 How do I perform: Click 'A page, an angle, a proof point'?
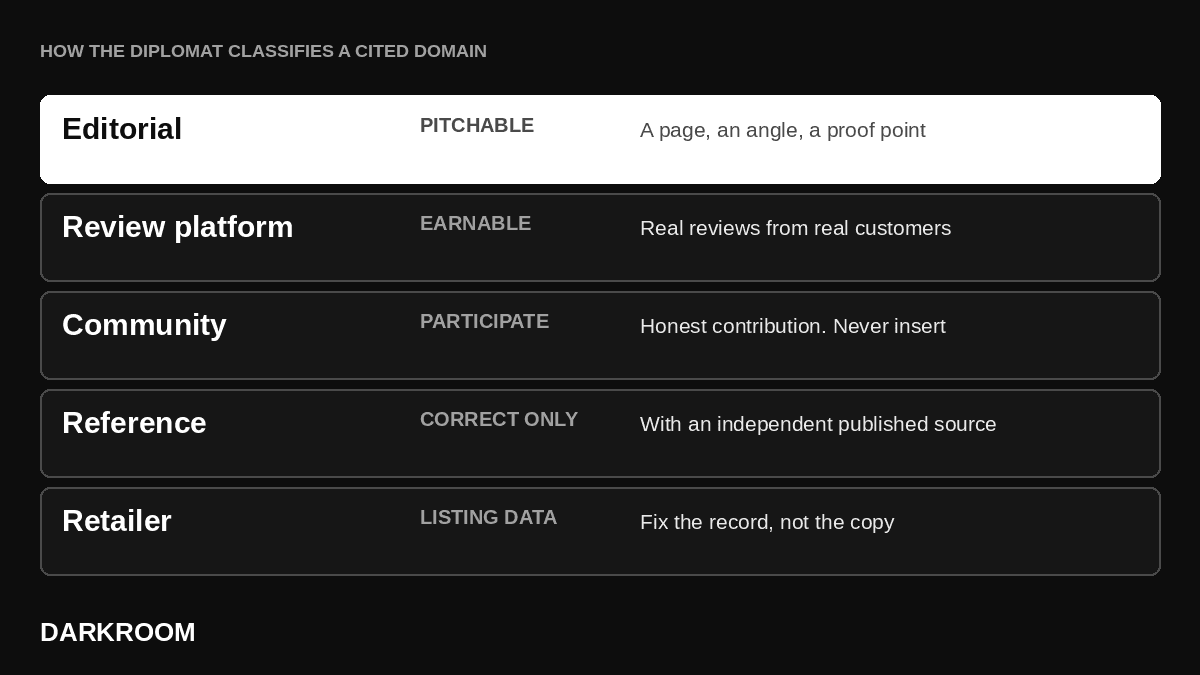[x=783, y=130]
